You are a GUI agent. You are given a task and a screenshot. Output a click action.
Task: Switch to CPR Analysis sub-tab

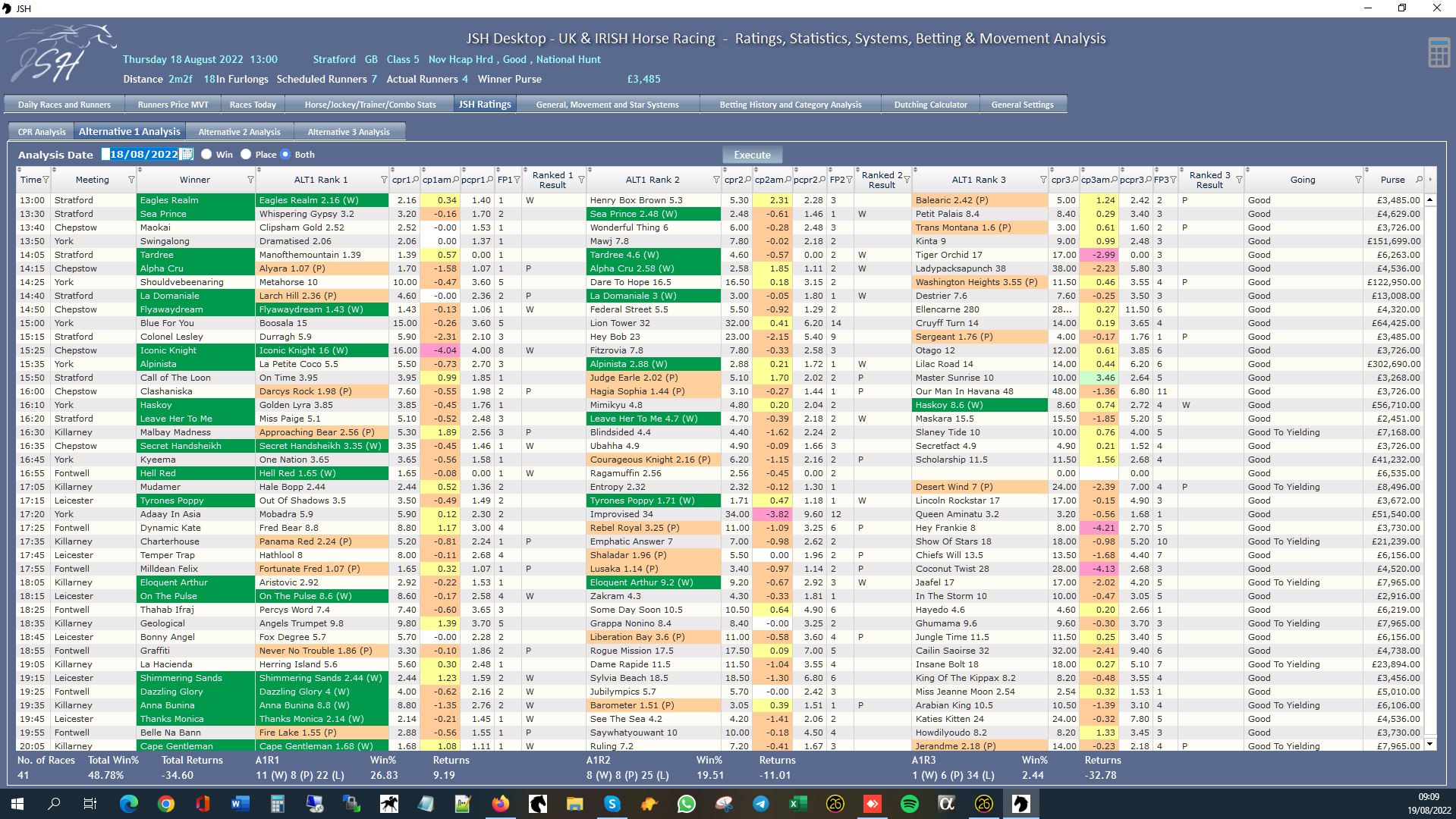tap(42, 132)
